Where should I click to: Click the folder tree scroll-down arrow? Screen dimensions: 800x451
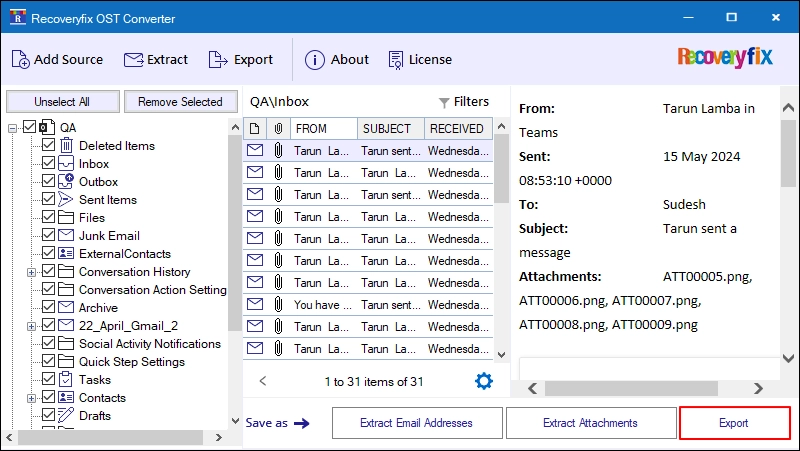(x=235, y=421)
